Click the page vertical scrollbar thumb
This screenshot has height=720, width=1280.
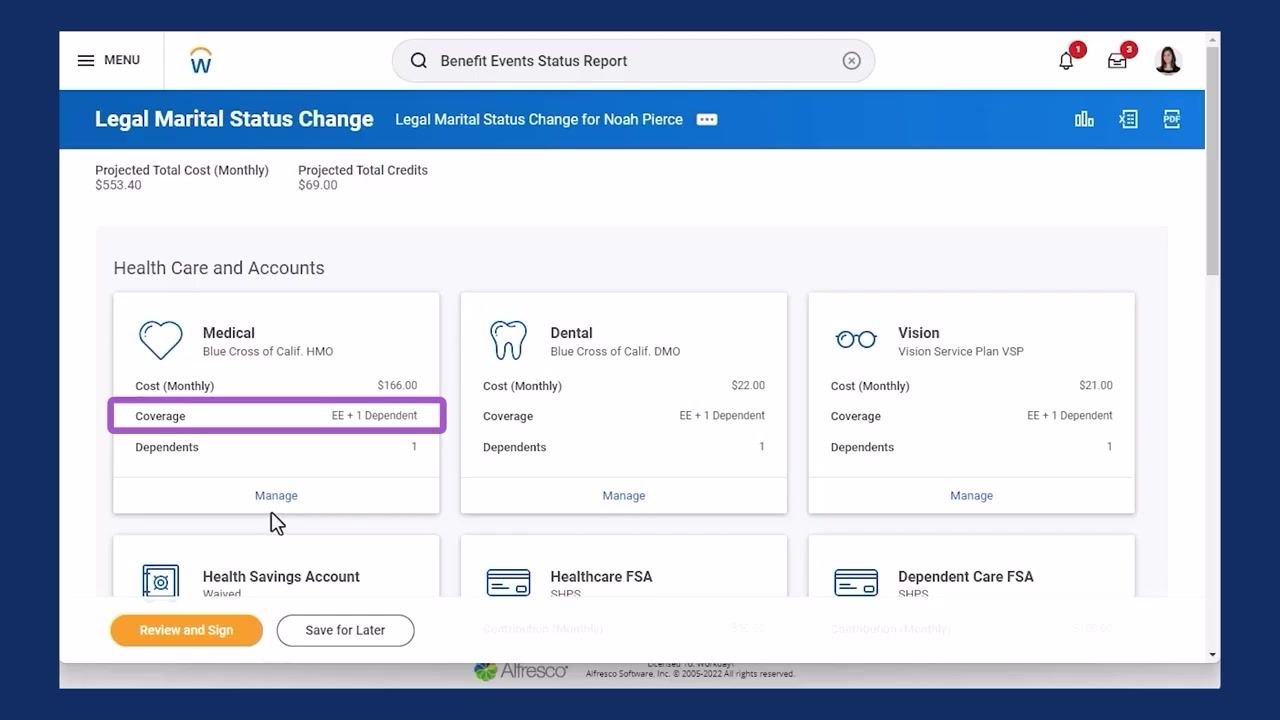tap(1213, 160)
